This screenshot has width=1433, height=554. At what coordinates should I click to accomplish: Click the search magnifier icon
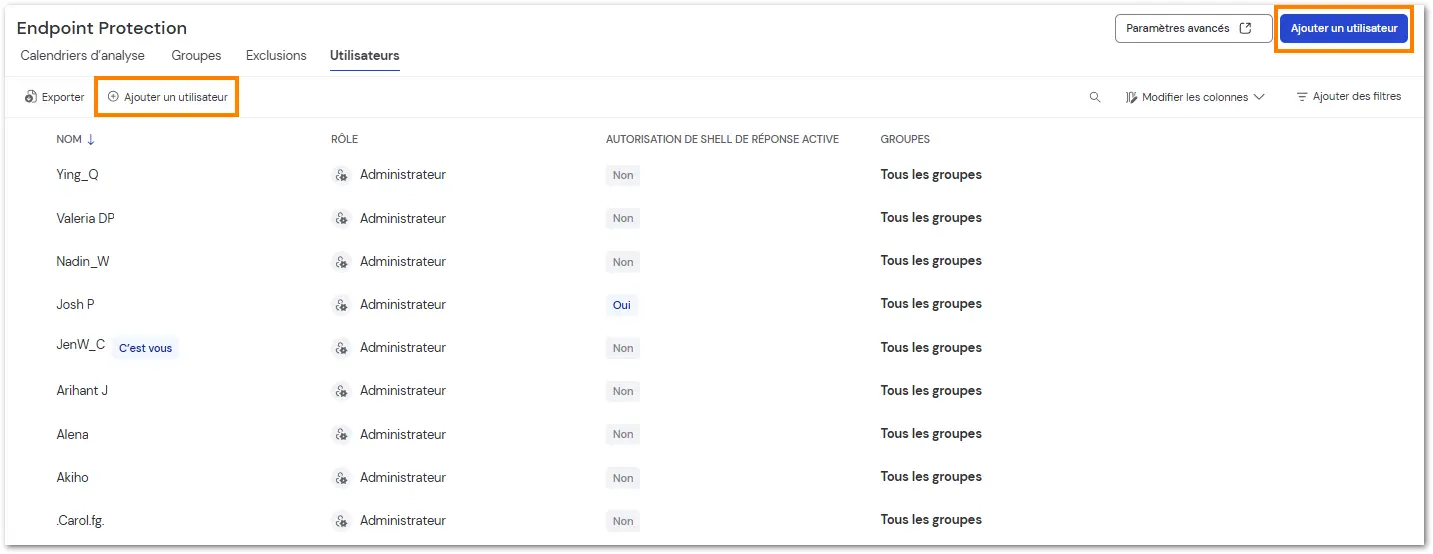(1095, 97)
